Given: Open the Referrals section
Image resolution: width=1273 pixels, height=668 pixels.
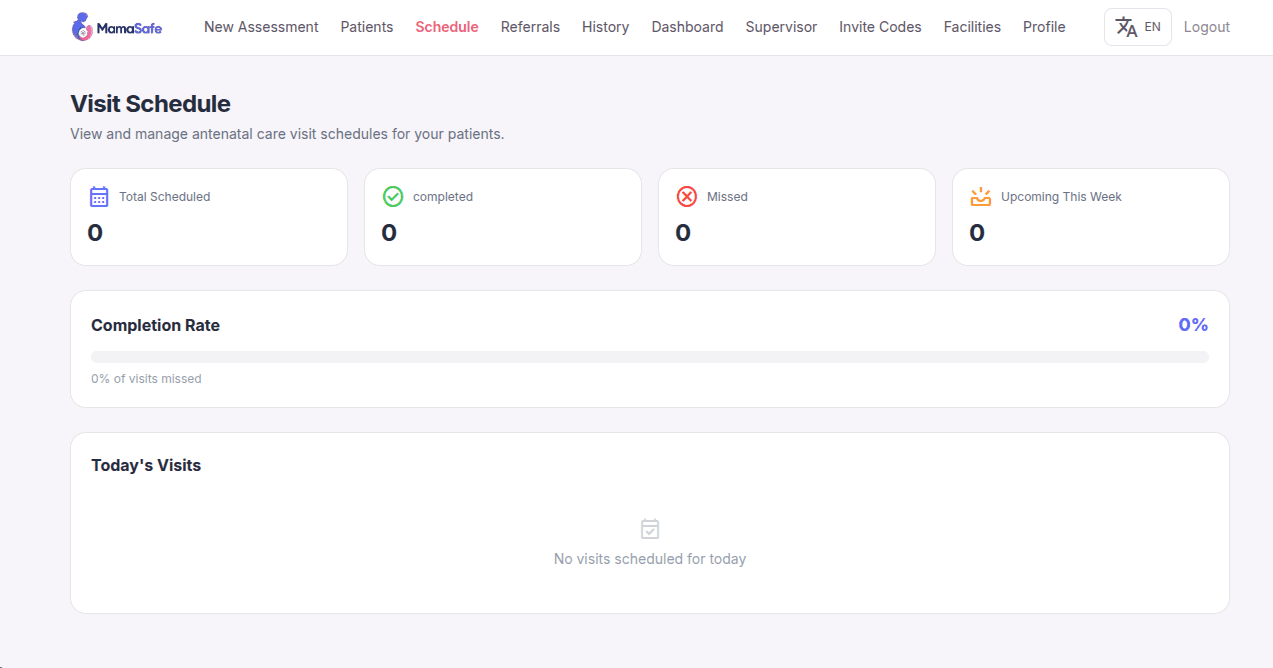Looking at the screenshot, I should [530, 27].
